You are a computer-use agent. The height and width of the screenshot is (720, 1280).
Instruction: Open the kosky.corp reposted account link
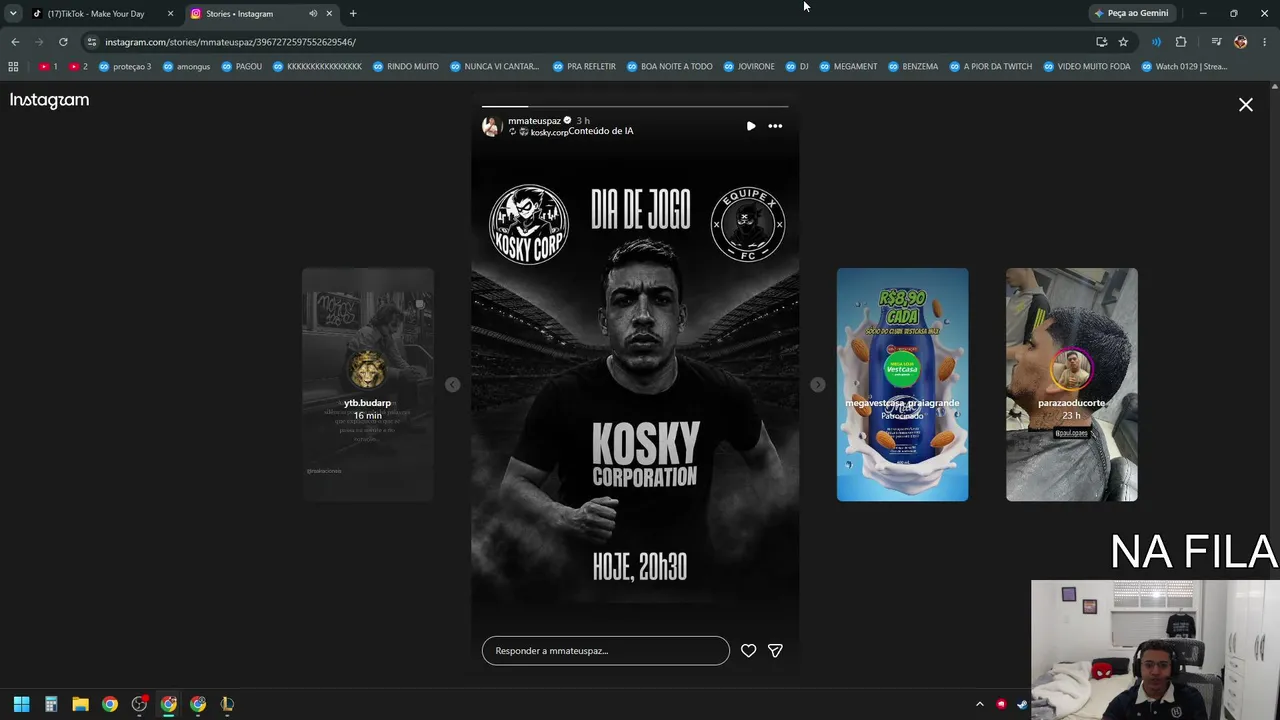549,132
